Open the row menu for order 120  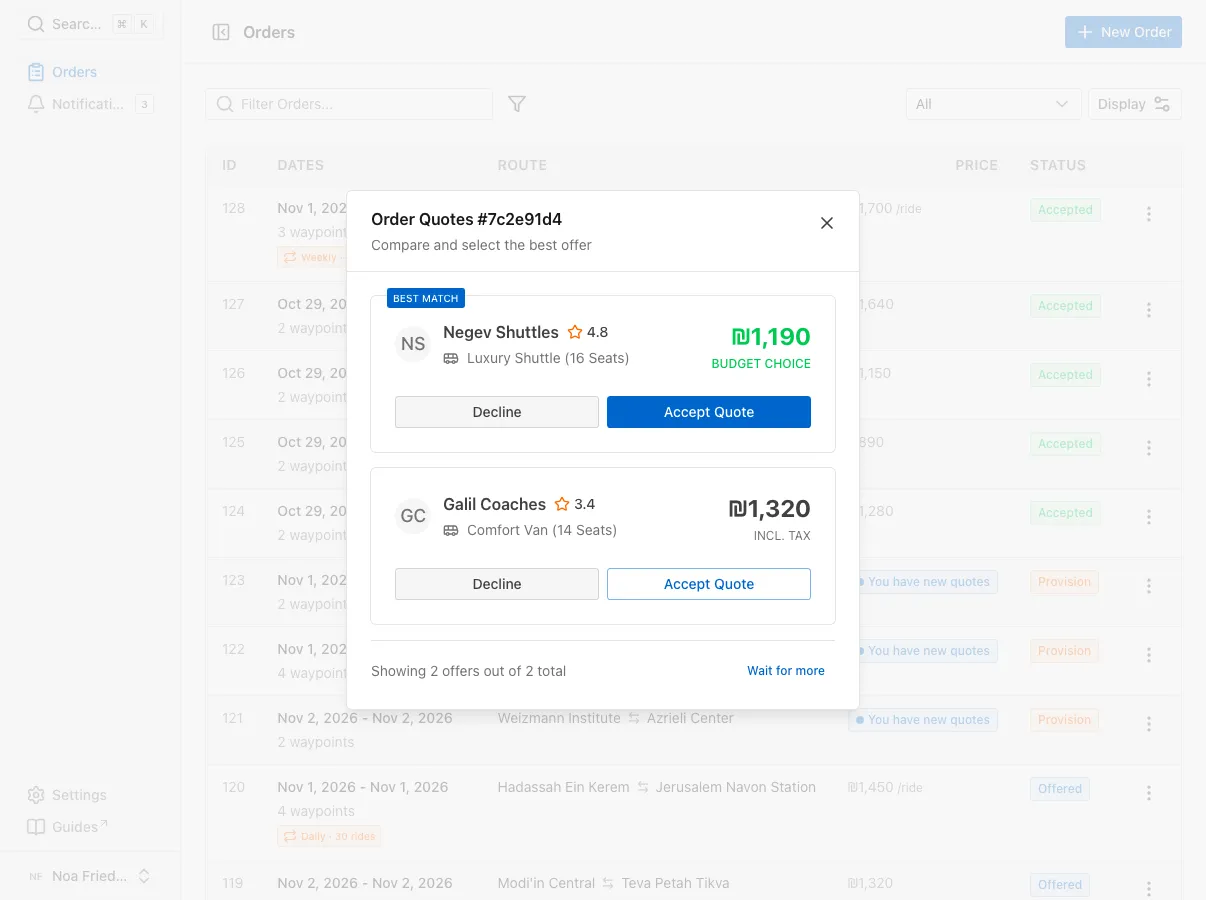click(1149, 793)
